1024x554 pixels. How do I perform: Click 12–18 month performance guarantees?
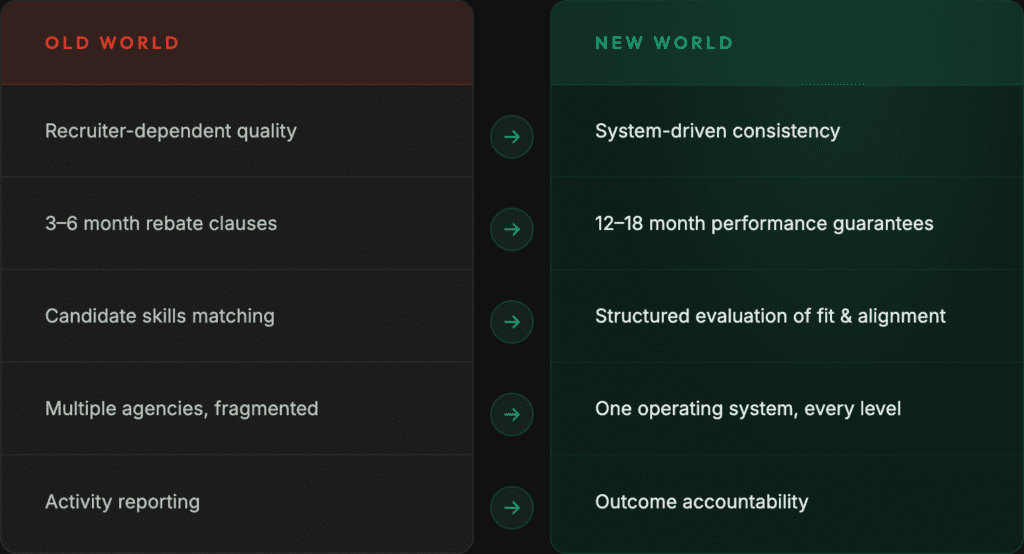coord(764,223)
